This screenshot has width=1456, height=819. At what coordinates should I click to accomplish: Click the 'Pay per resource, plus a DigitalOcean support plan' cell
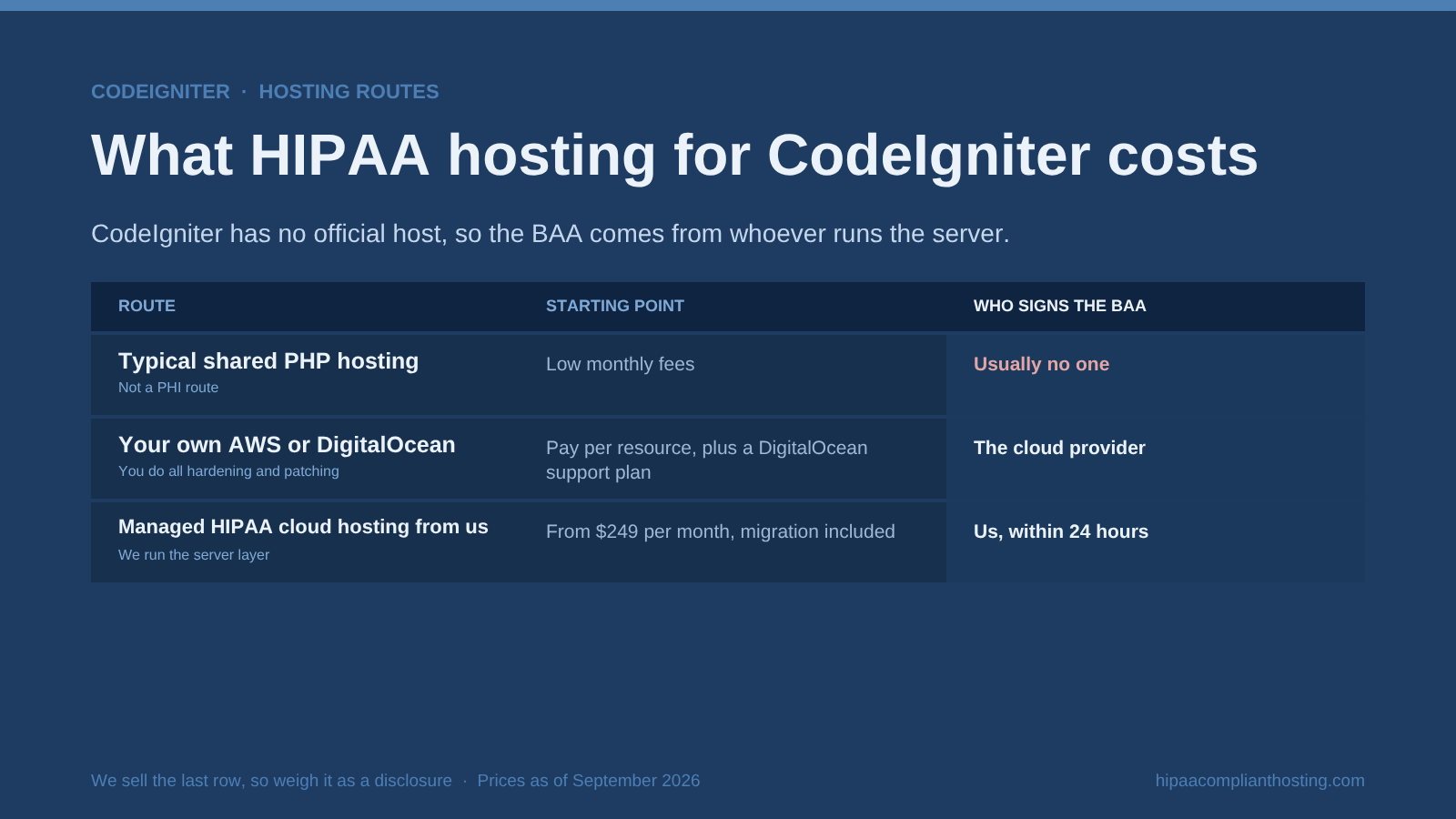click(x=707, y=460)
